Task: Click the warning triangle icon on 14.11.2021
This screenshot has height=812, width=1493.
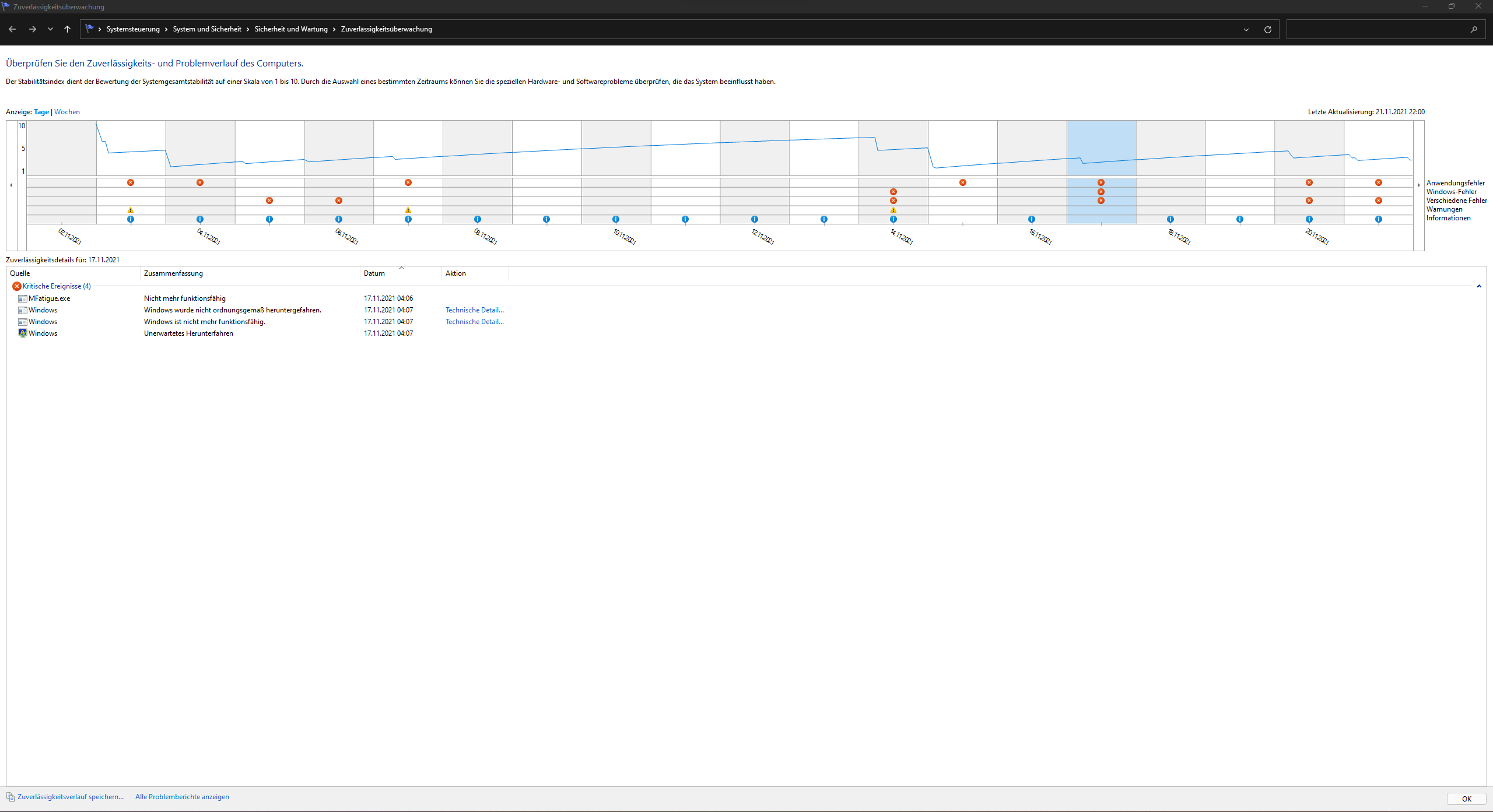Action: pyautogui.click(x=893, y=210)
